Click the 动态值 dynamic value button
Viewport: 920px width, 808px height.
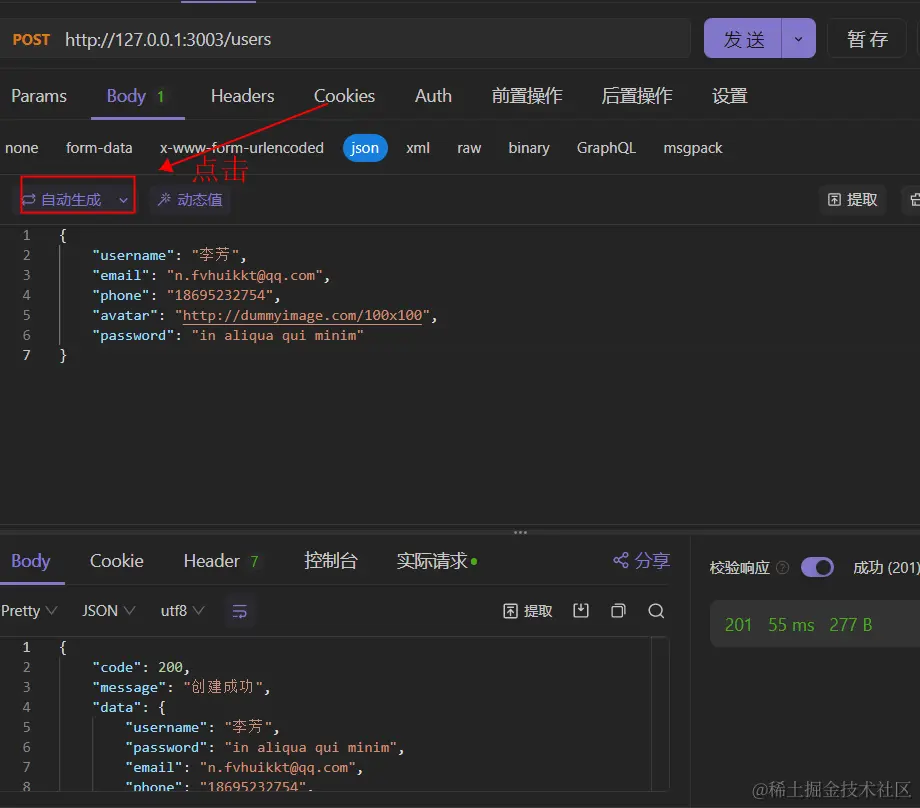coord(190,200)
